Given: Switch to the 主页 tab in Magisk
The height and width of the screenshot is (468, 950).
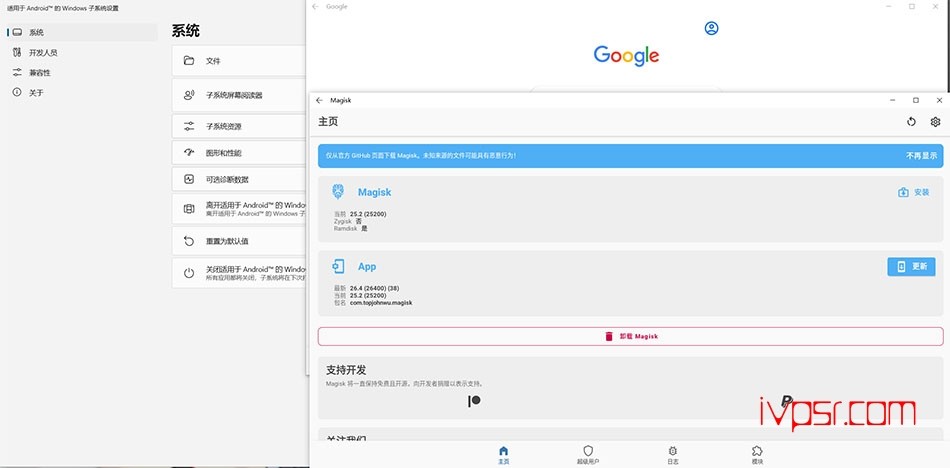Looking at the screenshot, I should [x=503, y=455].
